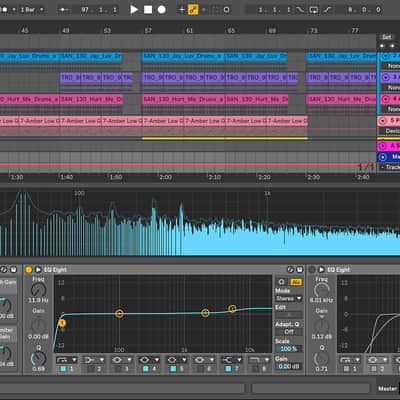The width and height of the screenshot is (400, 400).
Task: Arm the Arrangement Record button
Action: pyautogui.click(x=162, y=10)
